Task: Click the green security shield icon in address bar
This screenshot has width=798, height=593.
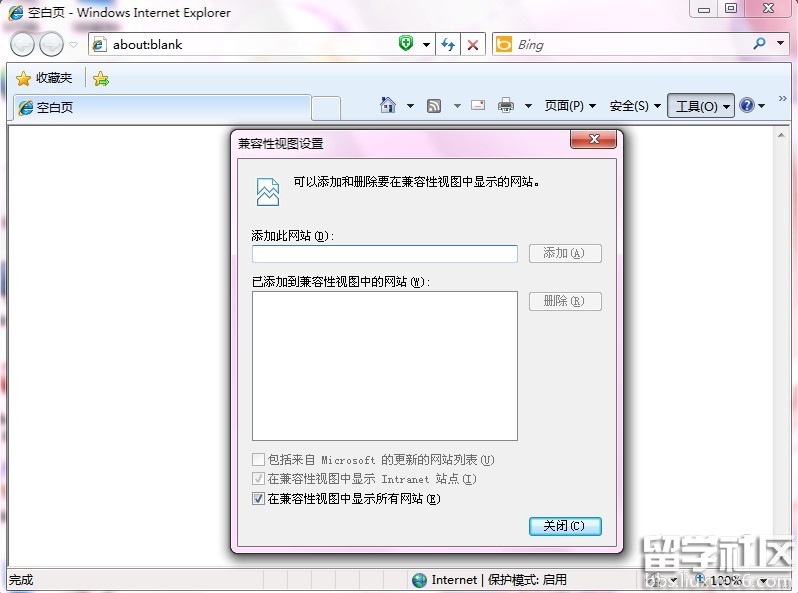Action: (406, 44)
